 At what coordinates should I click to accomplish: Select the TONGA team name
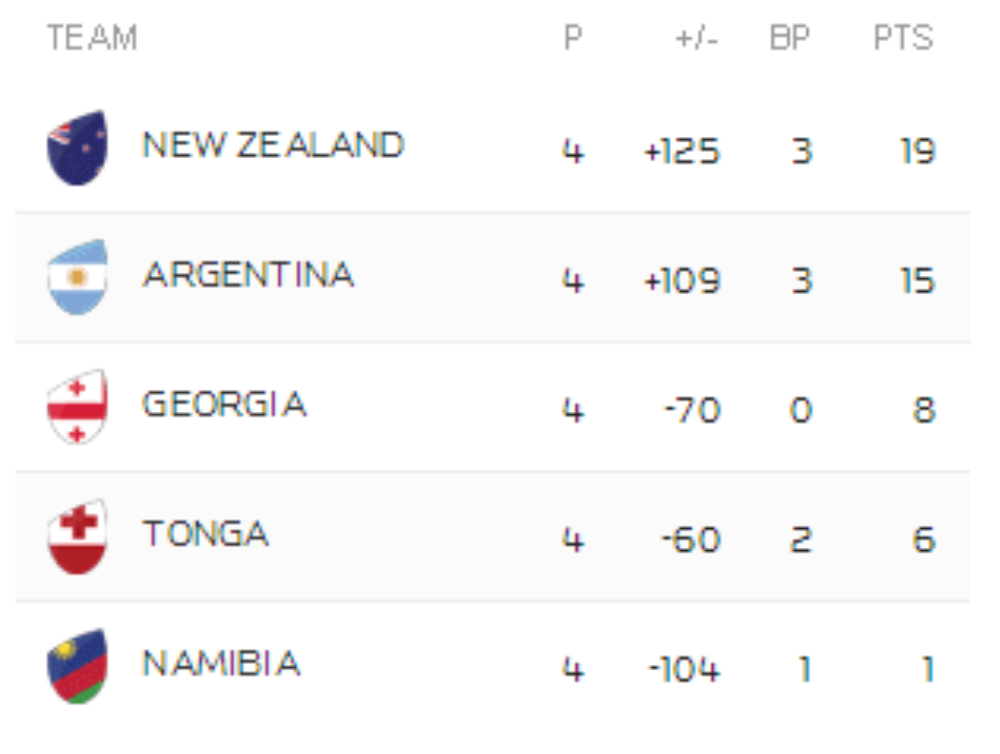[x=206, y=534]
